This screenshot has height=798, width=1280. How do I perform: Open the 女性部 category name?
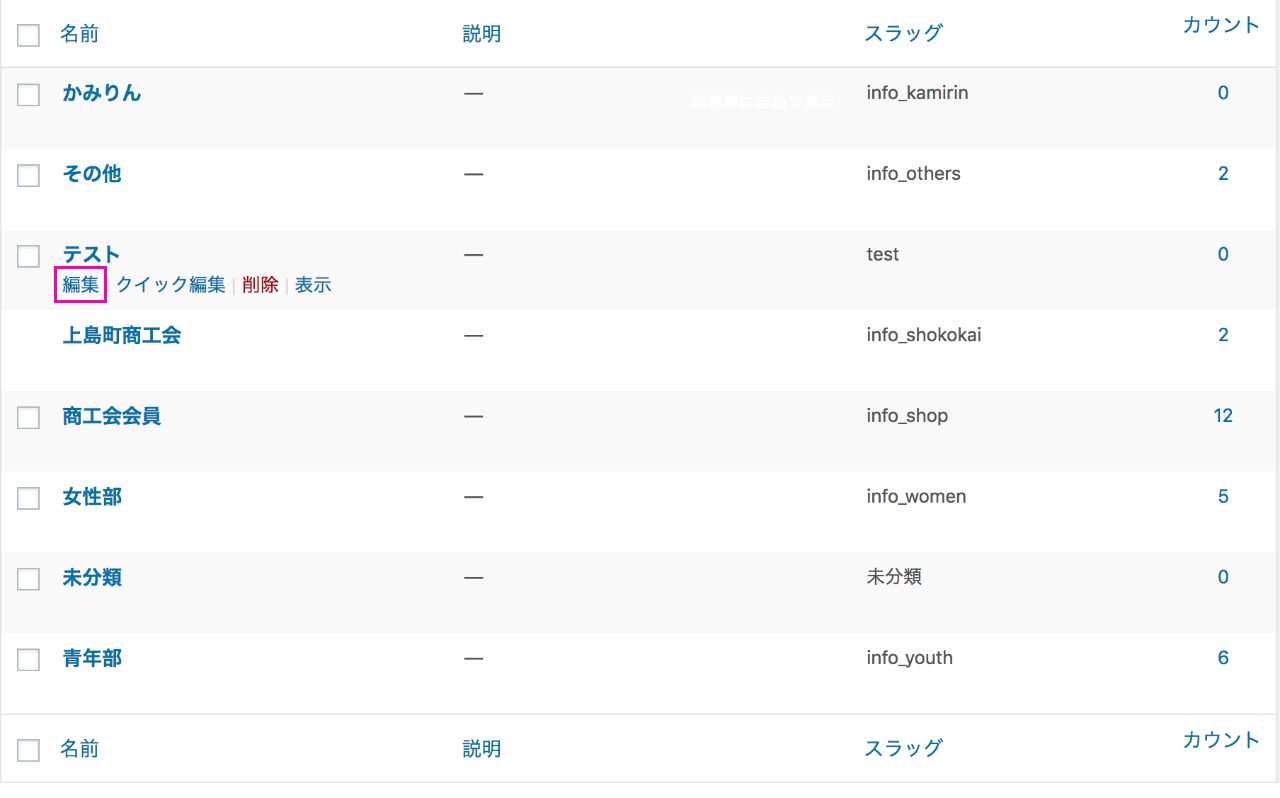[x=92, y=497]
